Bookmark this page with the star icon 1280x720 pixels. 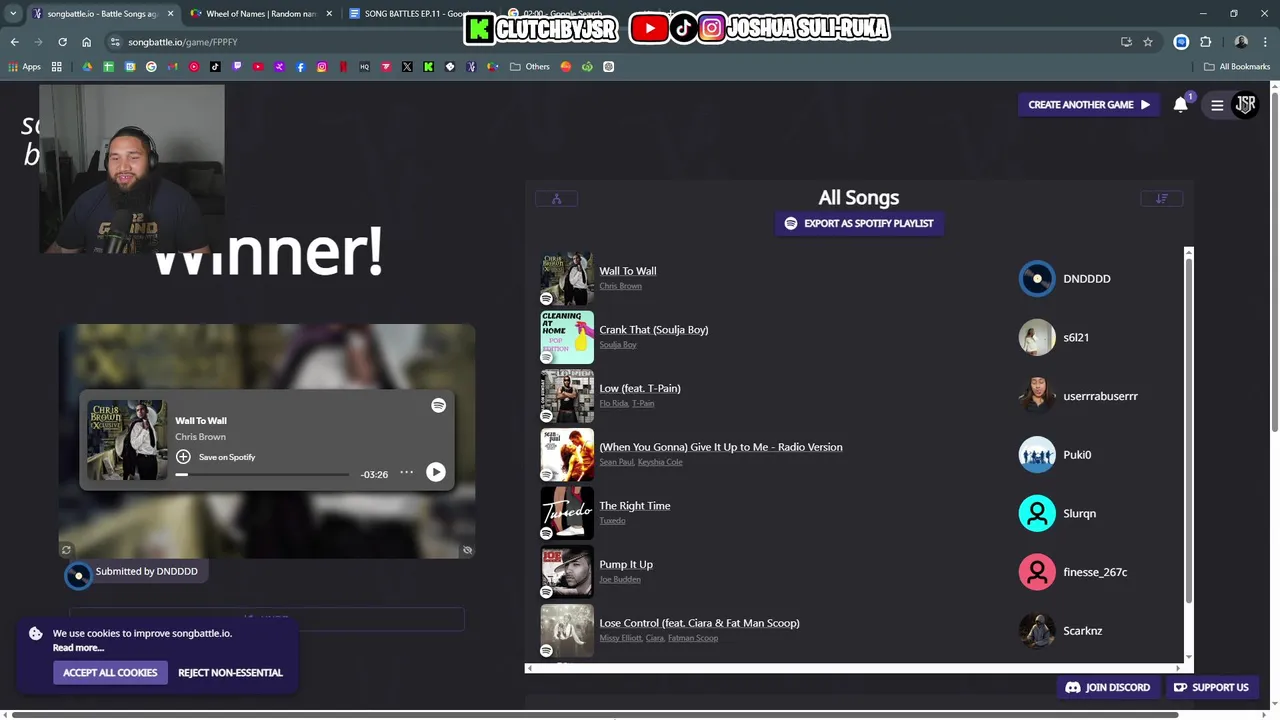[1148, 42]
